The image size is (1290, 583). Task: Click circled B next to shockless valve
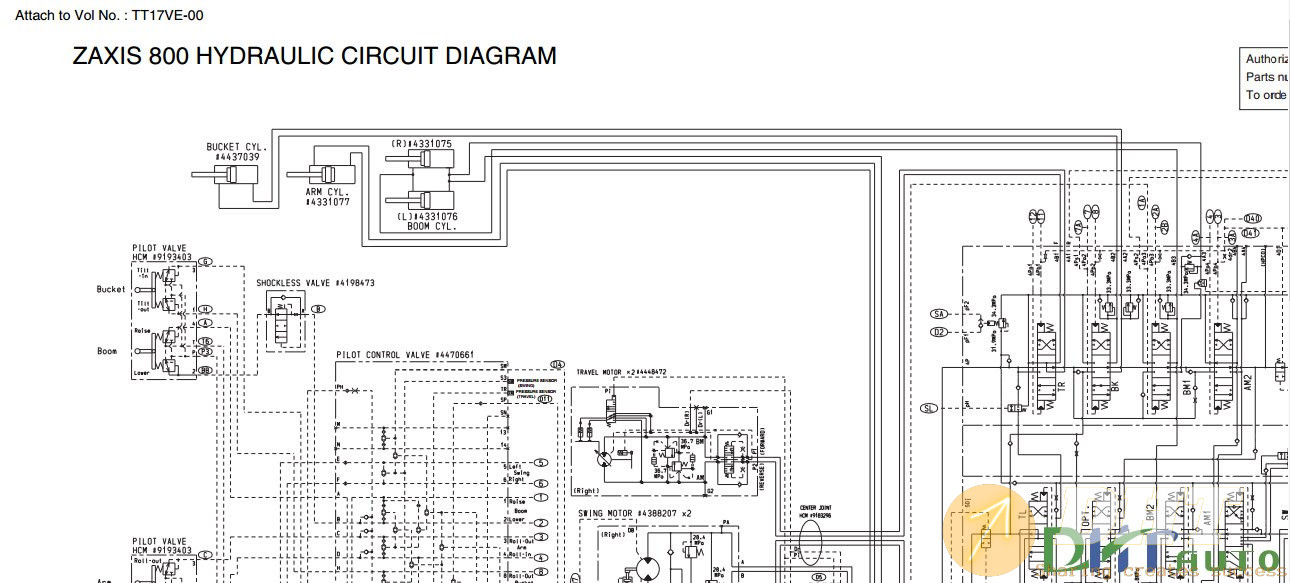coord(318,310)
